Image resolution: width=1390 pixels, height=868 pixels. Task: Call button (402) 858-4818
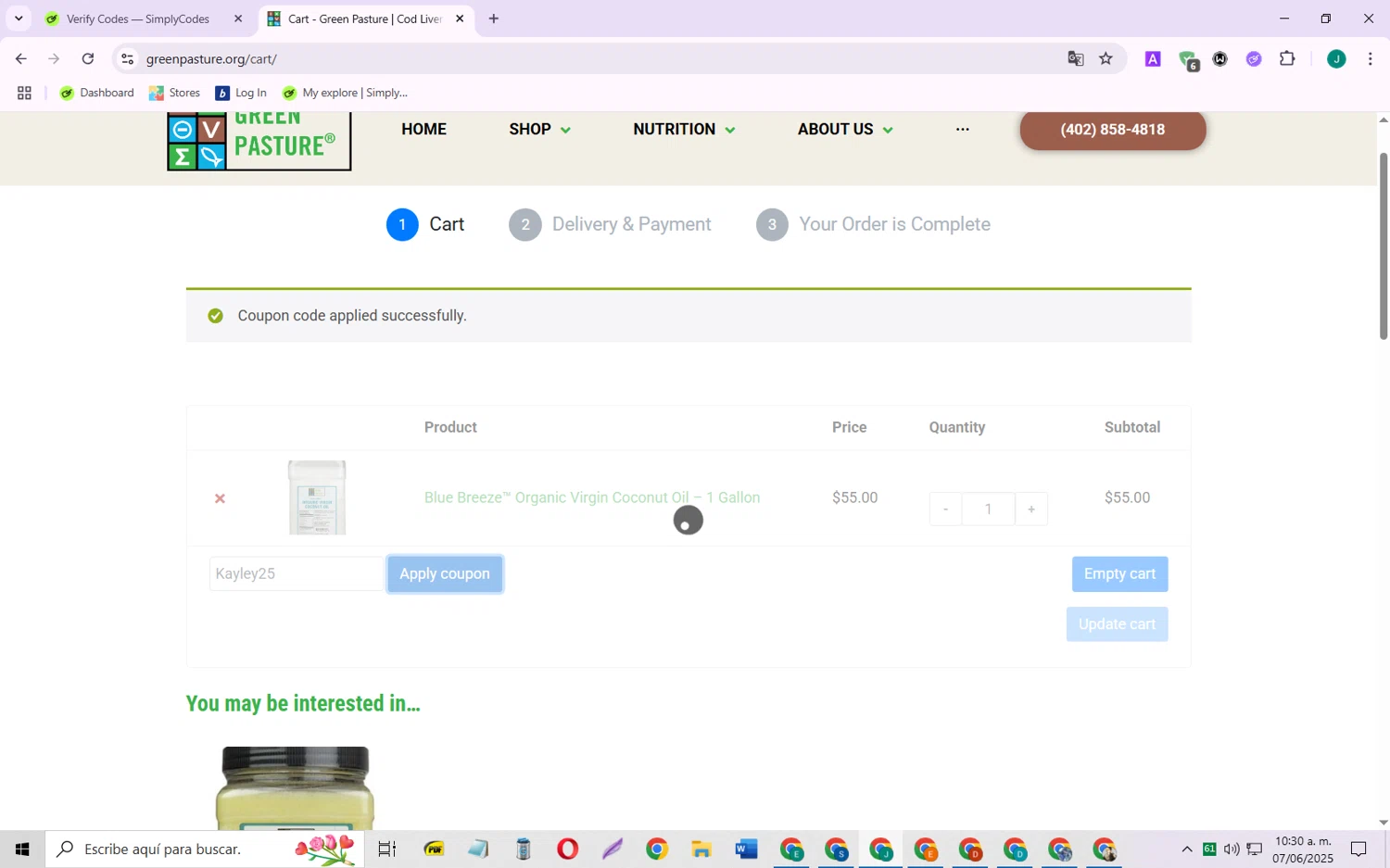point(1113,130)
